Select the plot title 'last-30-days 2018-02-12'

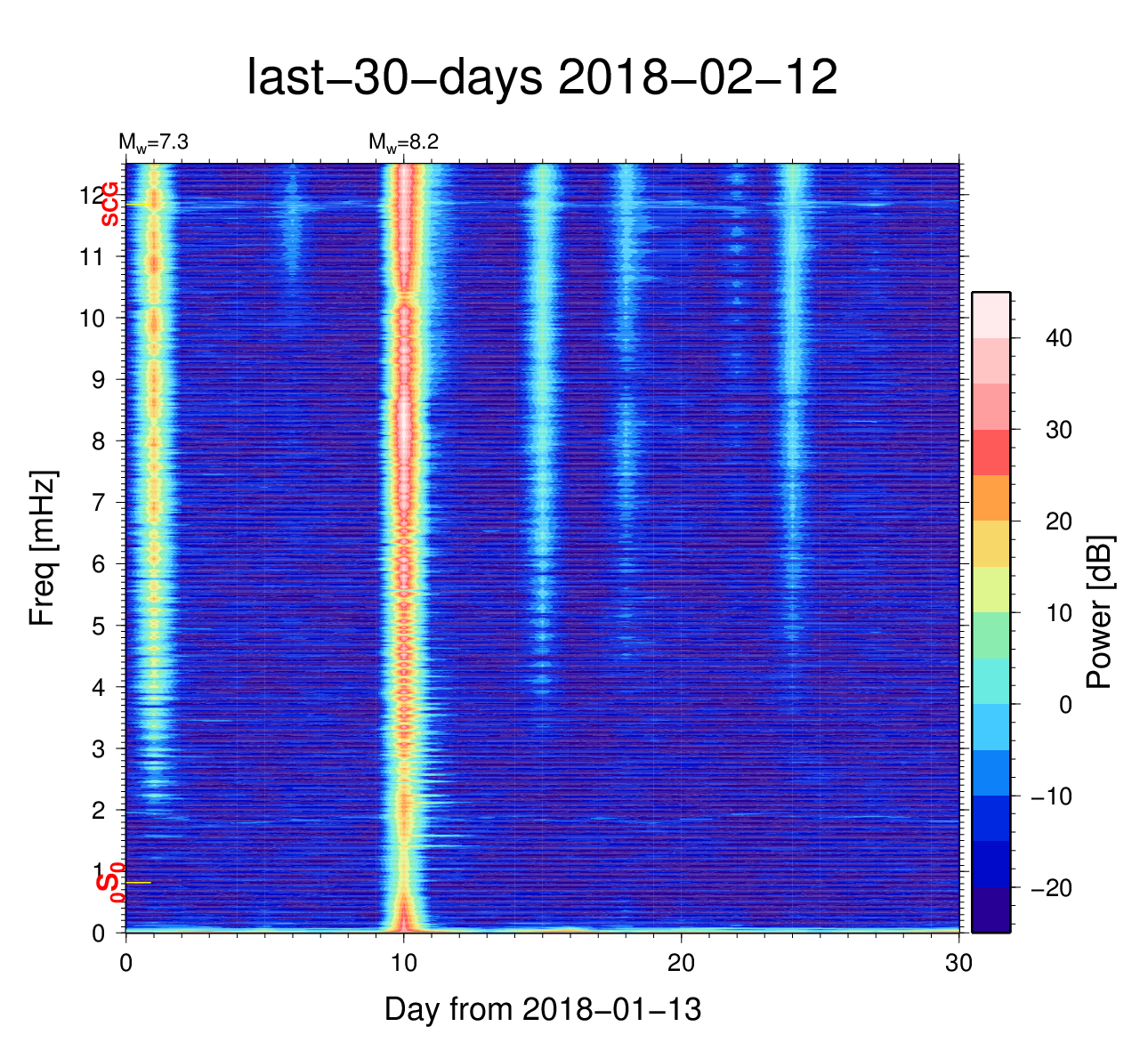(541, 78)
